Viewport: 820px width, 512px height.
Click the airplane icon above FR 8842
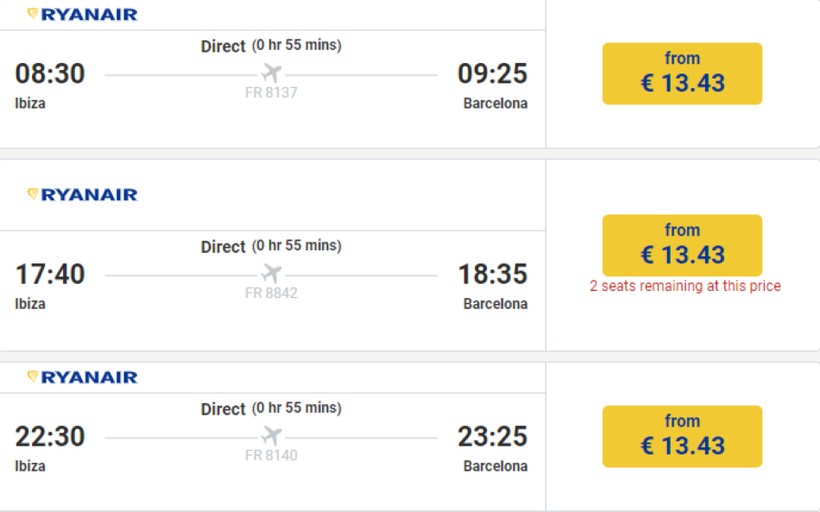[271, 274]
